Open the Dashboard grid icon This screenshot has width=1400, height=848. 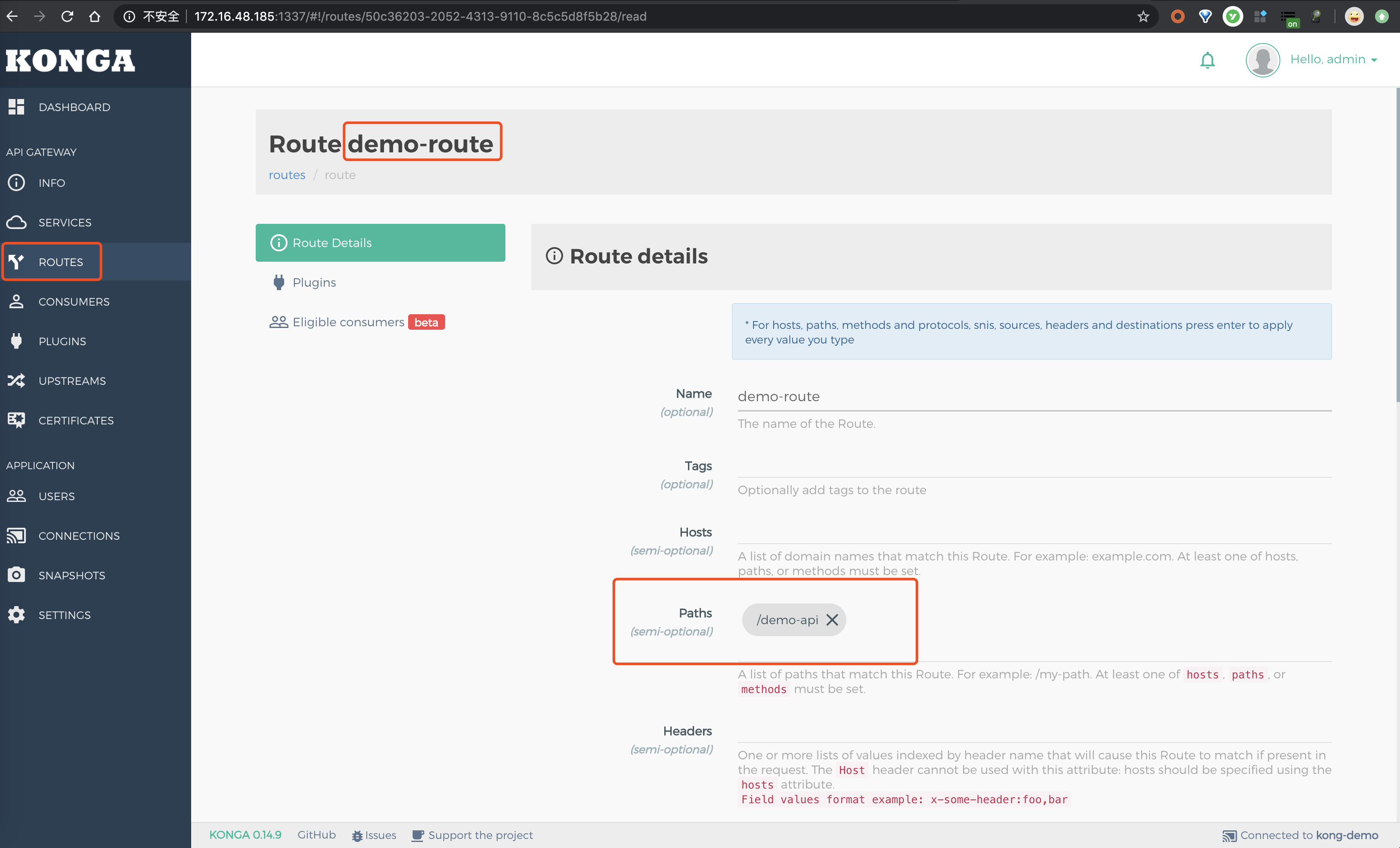[x=16, y=107]
